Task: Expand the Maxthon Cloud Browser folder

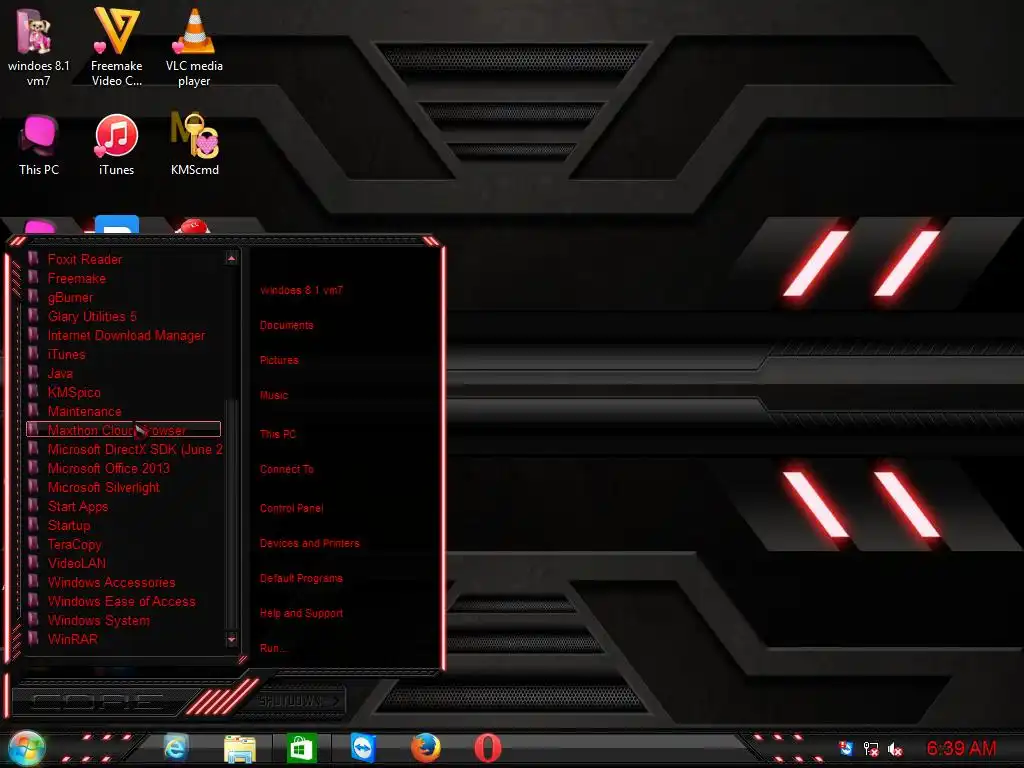Action: point(123,430)
